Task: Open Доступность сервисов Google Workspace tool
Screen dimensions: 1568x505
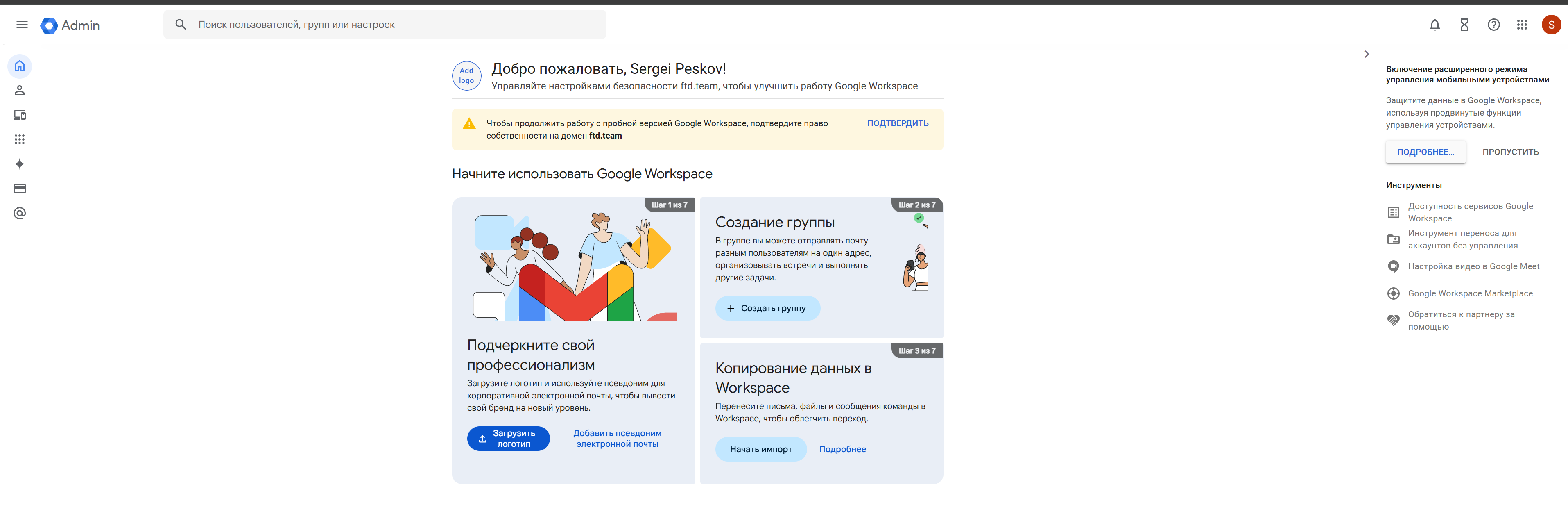Action: 1470,213
